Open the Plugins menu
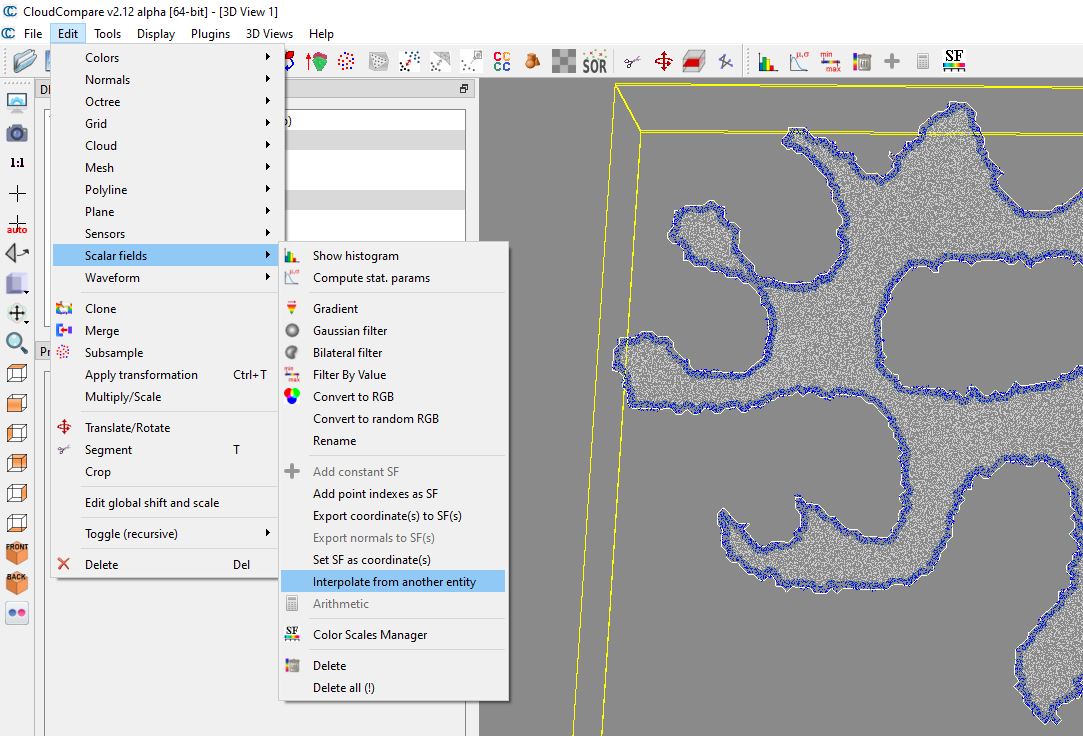The width and height of the screenshot is (1083, 736). coord(210,33)
